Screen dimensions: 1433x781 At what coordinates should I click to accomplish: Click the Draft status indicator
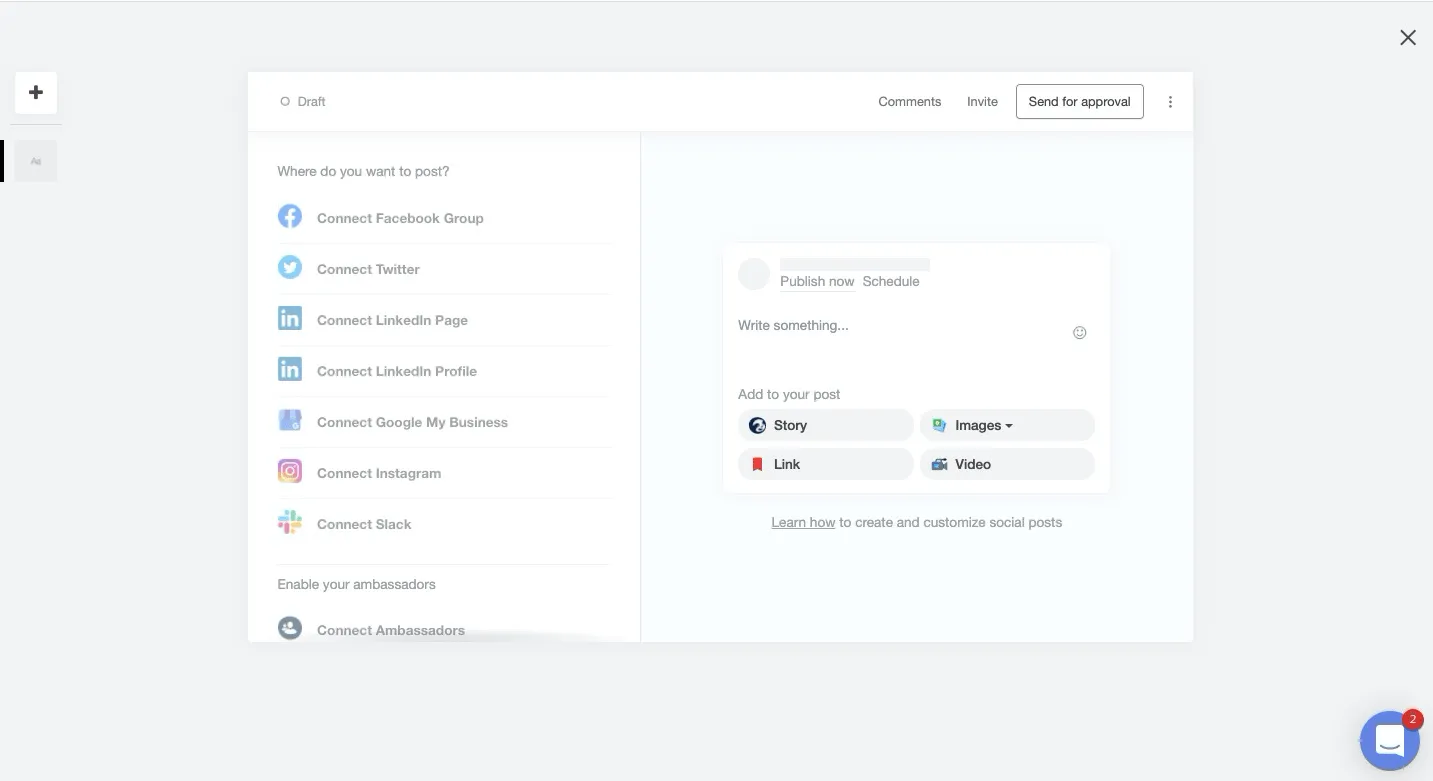[x=303, y=102]
